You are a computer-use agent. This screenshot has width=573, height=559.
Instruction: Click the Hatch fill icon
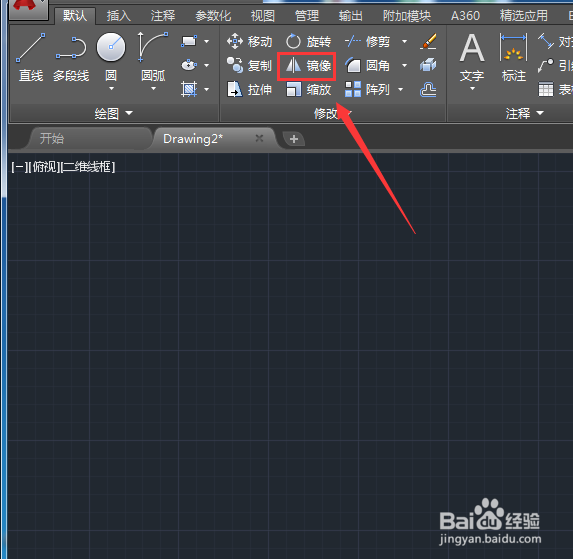coord(189,89)
